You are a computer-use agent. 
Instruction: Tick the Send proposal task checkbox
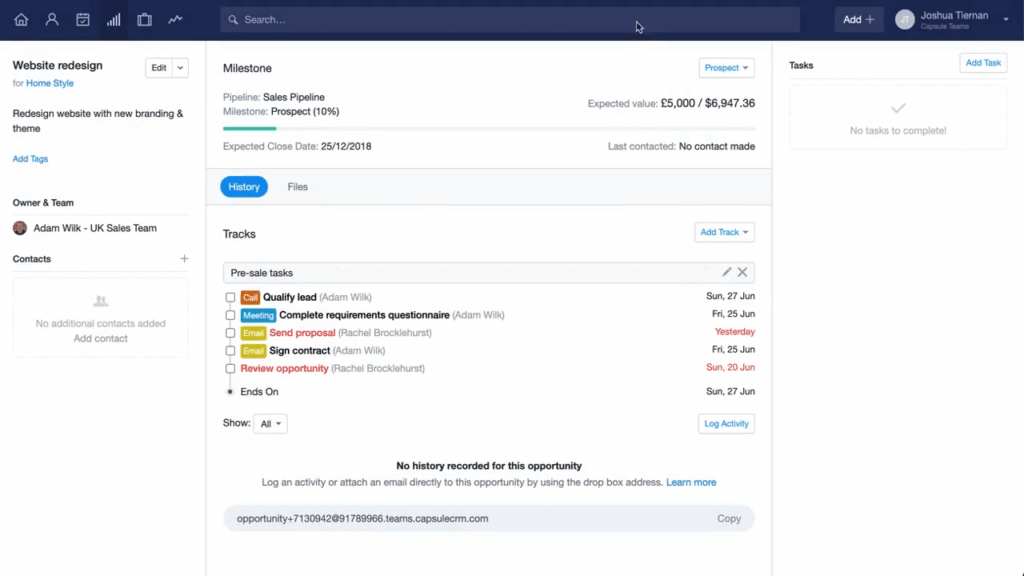tap(230, 333)
